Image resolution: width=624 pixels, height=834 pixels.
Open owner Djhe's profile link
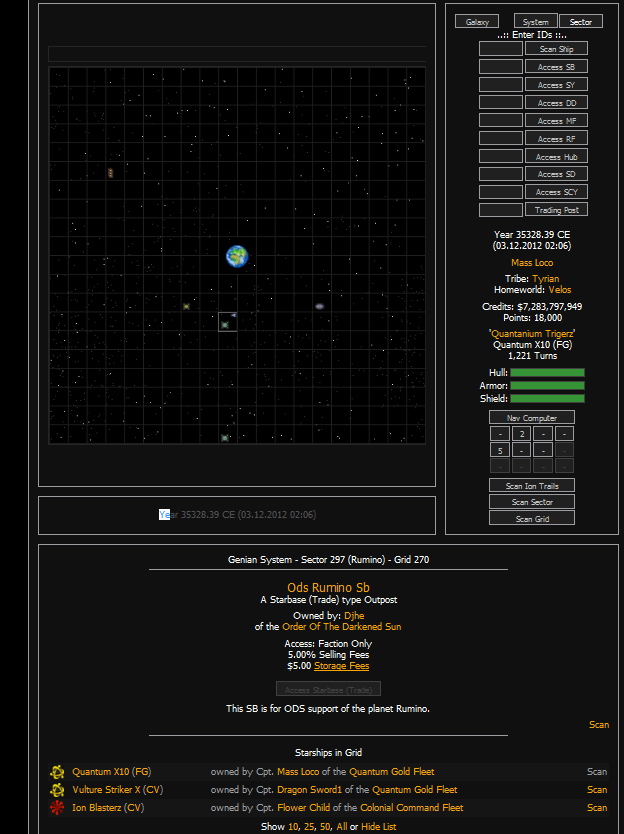pos(354,616)
